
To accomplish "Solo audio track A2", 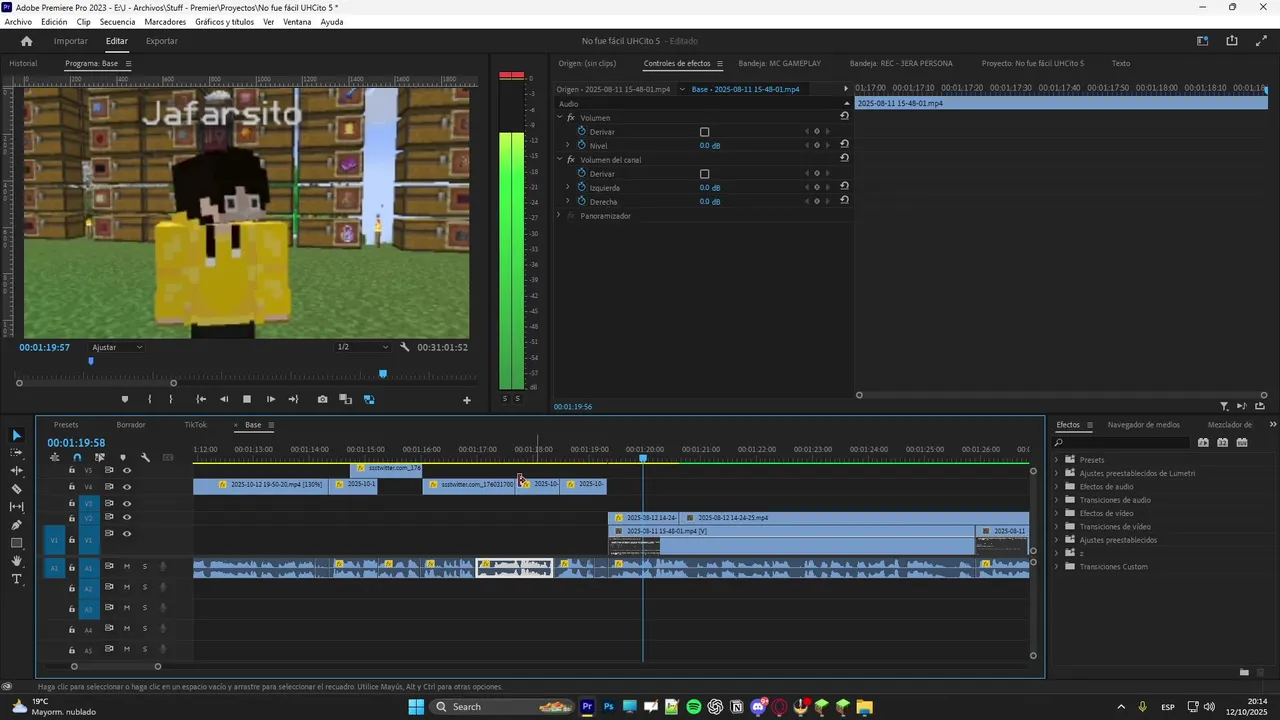I will point(144,587).
